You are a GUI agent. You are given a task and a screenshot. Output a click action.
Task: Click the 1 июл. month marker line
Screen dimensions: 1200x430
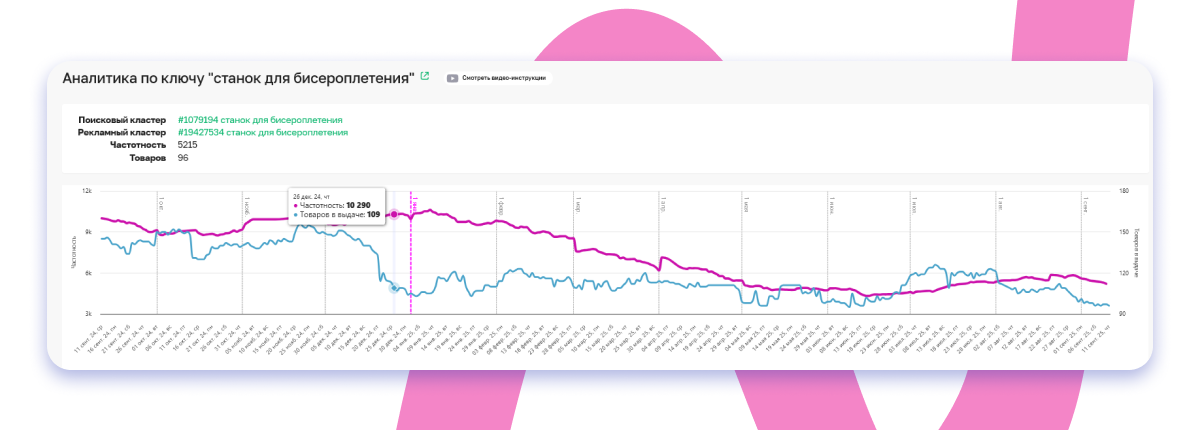(x=909, y=260)
